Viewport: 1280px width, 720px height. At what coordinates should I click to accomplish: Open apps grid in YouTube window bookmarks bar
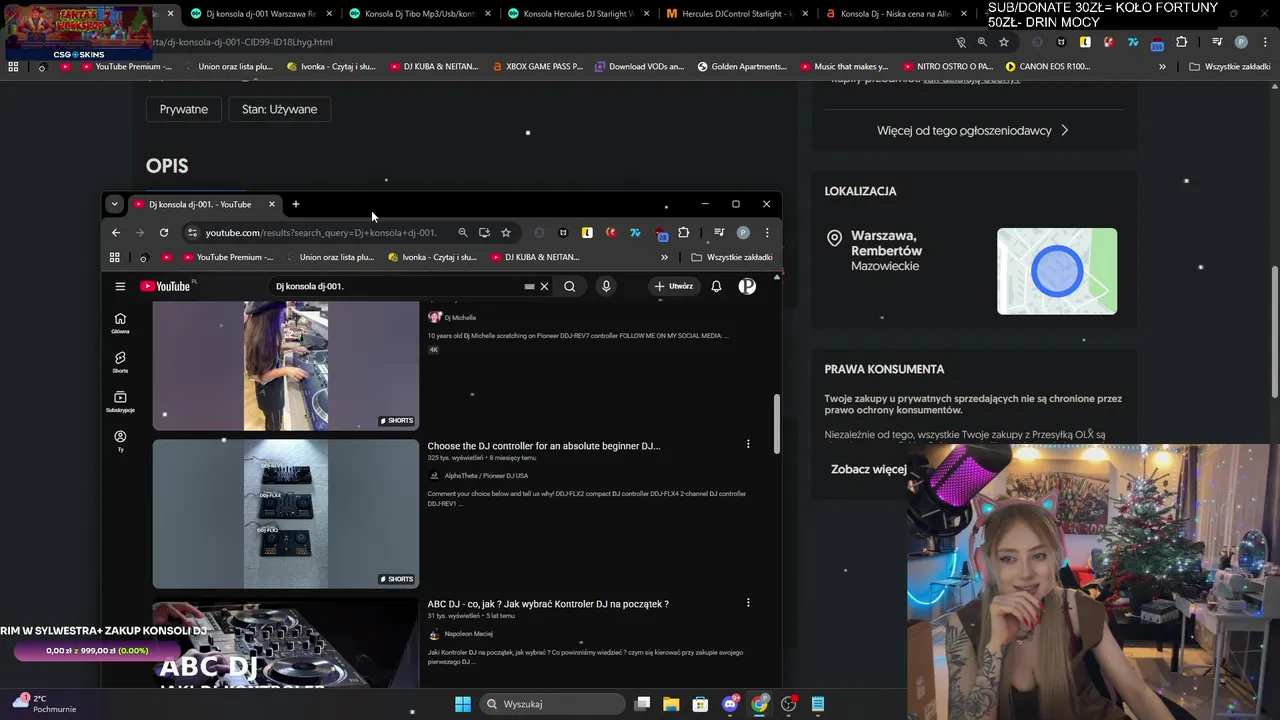click(115, 257)
